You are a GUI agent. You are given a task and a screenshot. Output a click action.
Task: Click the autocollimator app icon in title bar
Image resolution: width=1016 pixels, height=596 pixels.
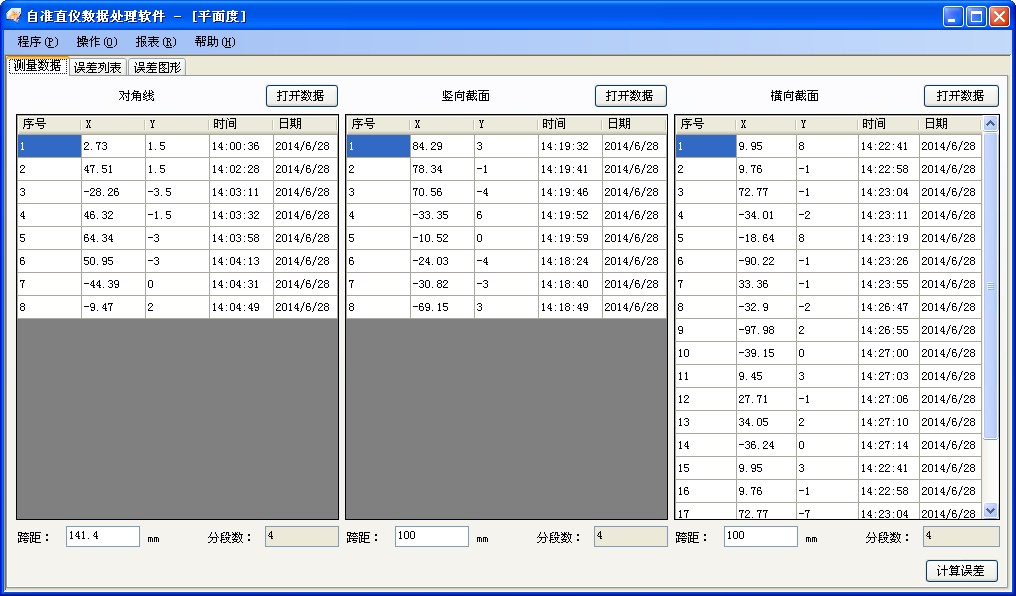(x=14, y=15)
